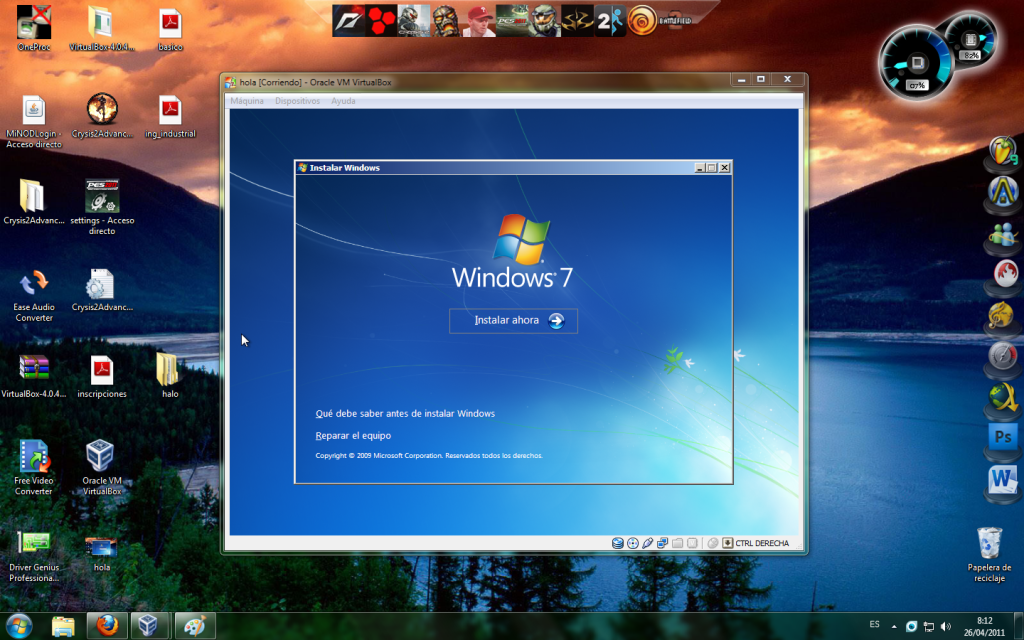Click the USB devices icon in VirtualBox status bar
Screen dimensions: 1024x640
(647, 543)
